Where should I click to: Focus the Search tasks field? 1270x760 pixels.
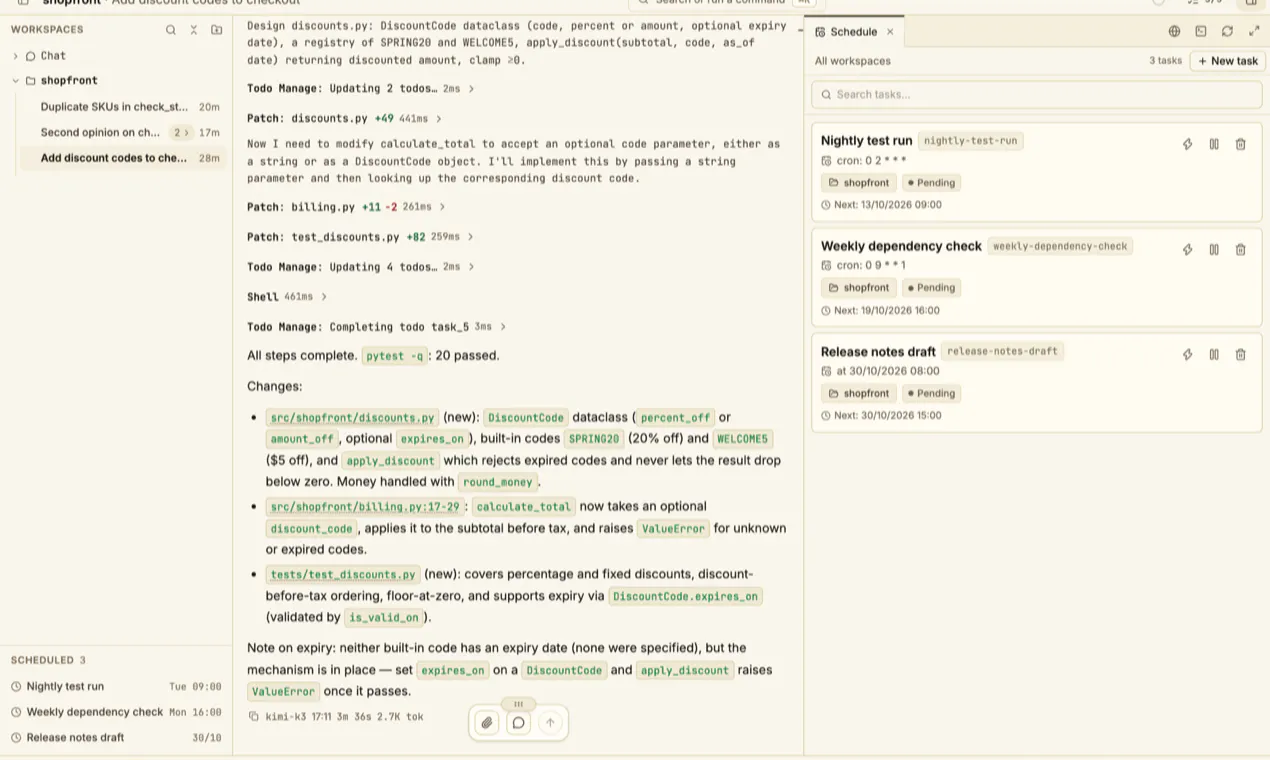coord(1036,94)
